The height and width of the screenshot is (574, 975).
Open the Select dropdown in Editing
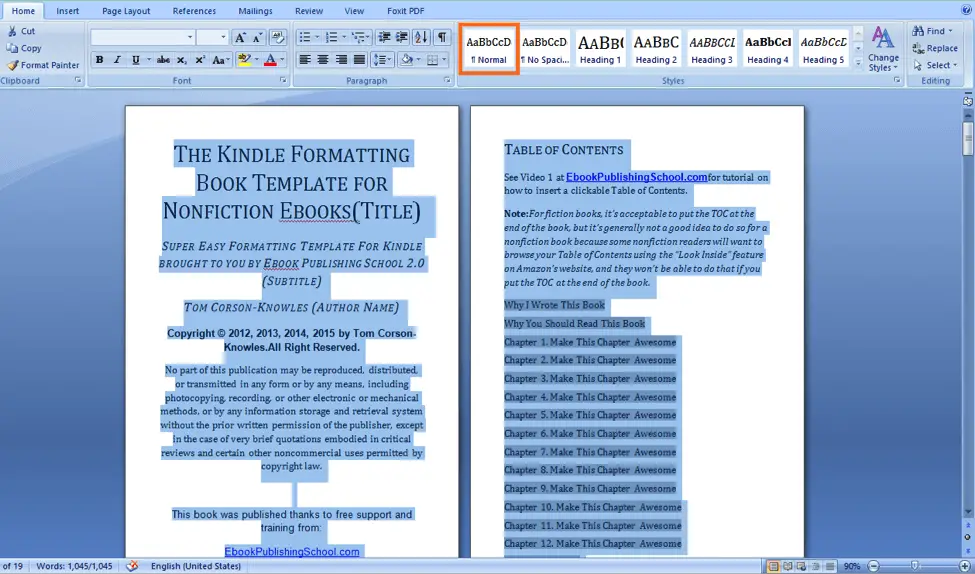point(935,65)
